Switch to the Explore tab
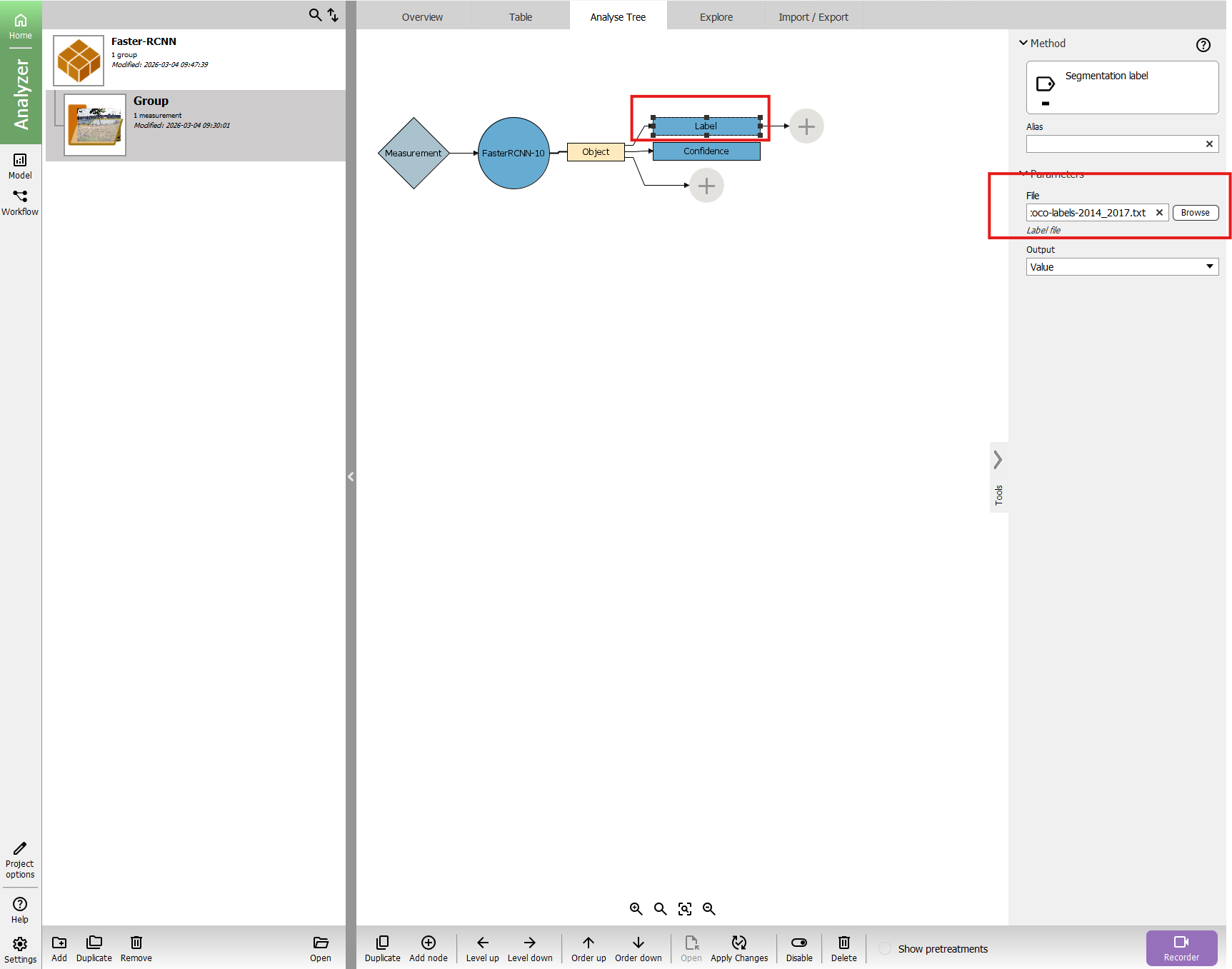Image resolution: width=1232 pixels, height=969 pixels. (x=716, y=17)
